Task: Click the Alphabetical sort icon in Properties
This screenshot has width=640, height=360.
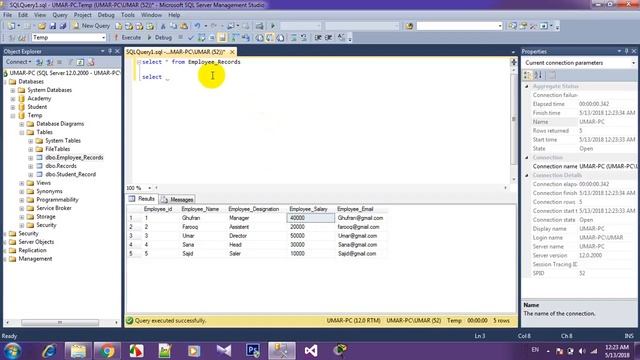Action: click(538, 76)
